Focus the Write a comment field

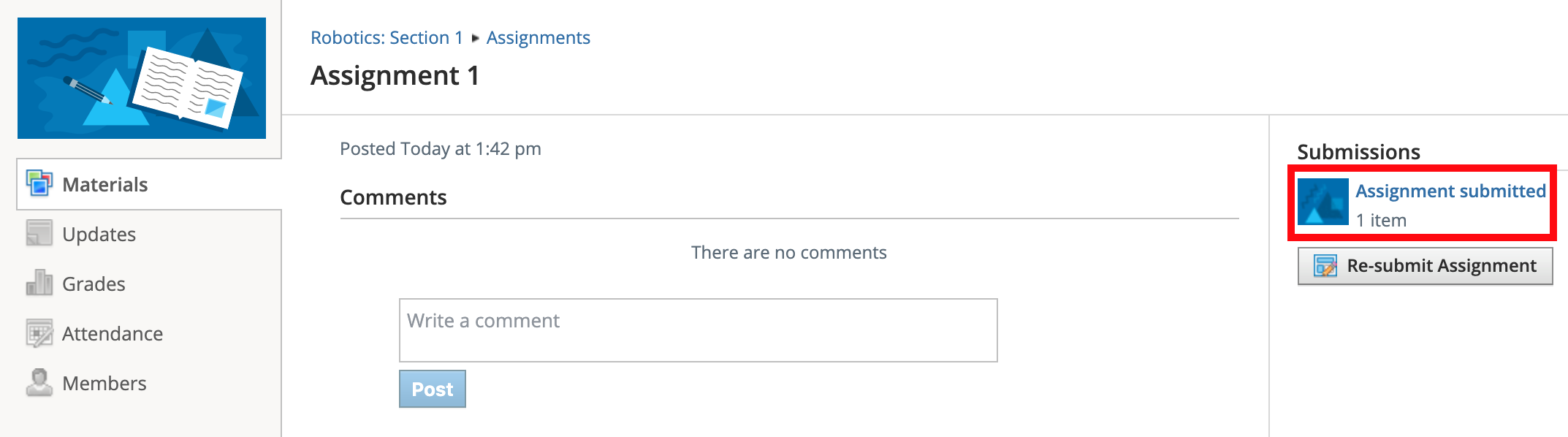(698, 330)
